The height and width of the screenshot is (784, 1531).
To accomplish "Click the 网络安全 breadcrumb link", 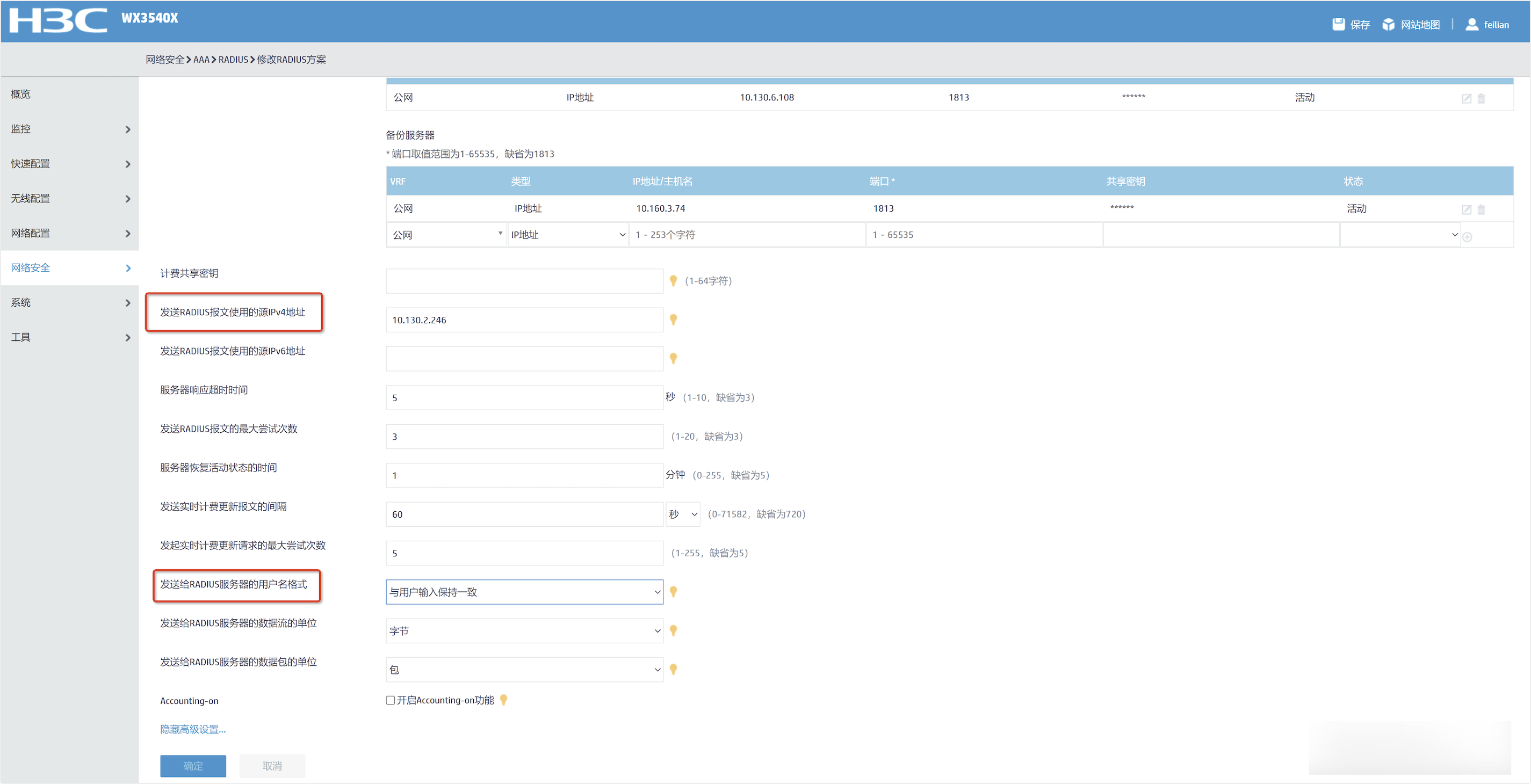I will point(165,60).
